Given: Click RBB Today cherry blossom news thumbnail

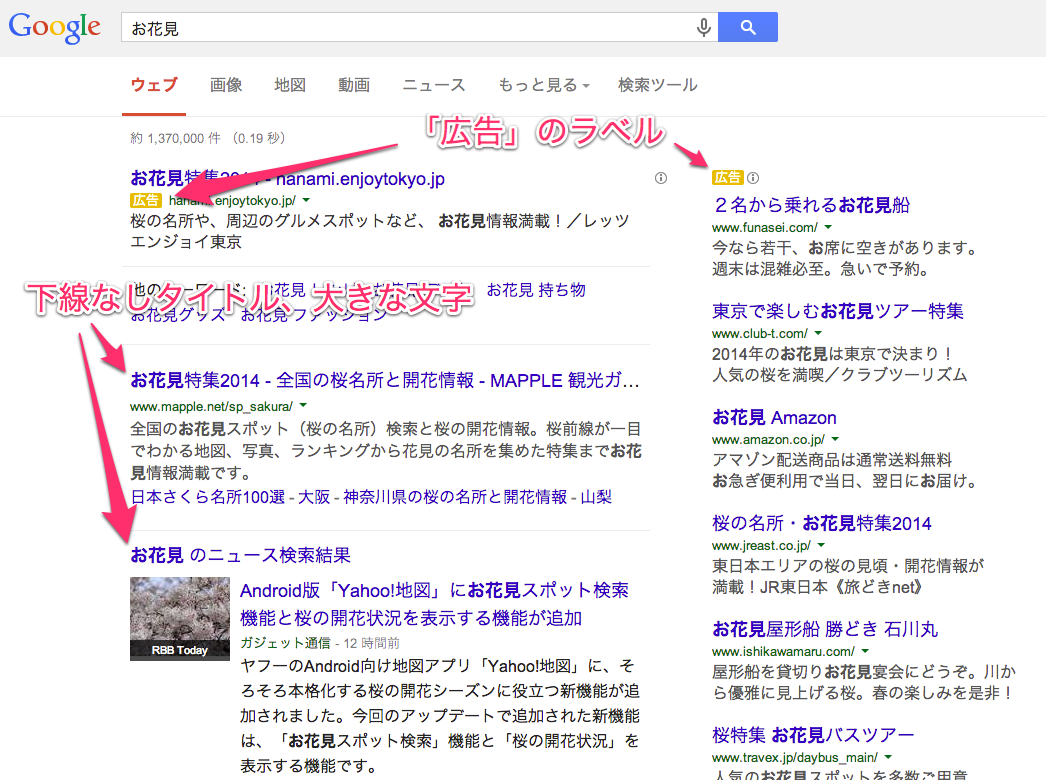Looking at the screenshot, I should pos(180,619).
